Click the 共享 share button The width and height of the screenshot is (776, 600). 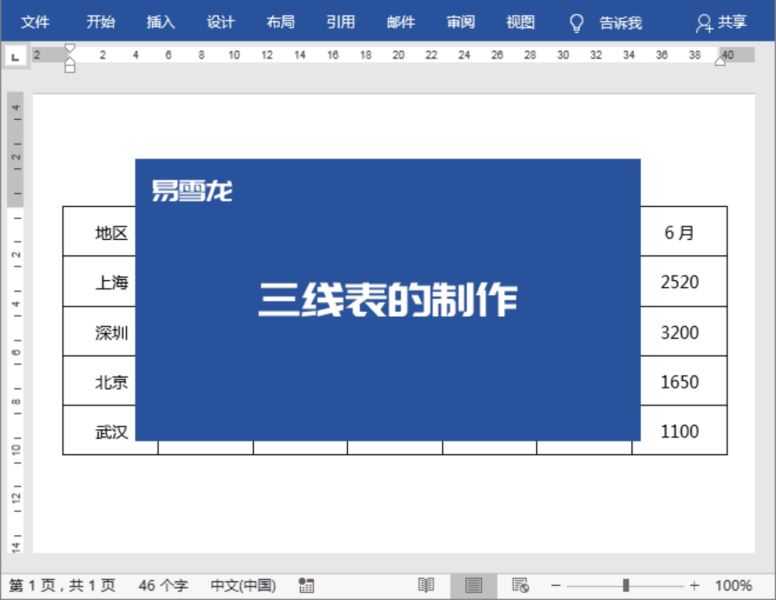pos(721,23)
